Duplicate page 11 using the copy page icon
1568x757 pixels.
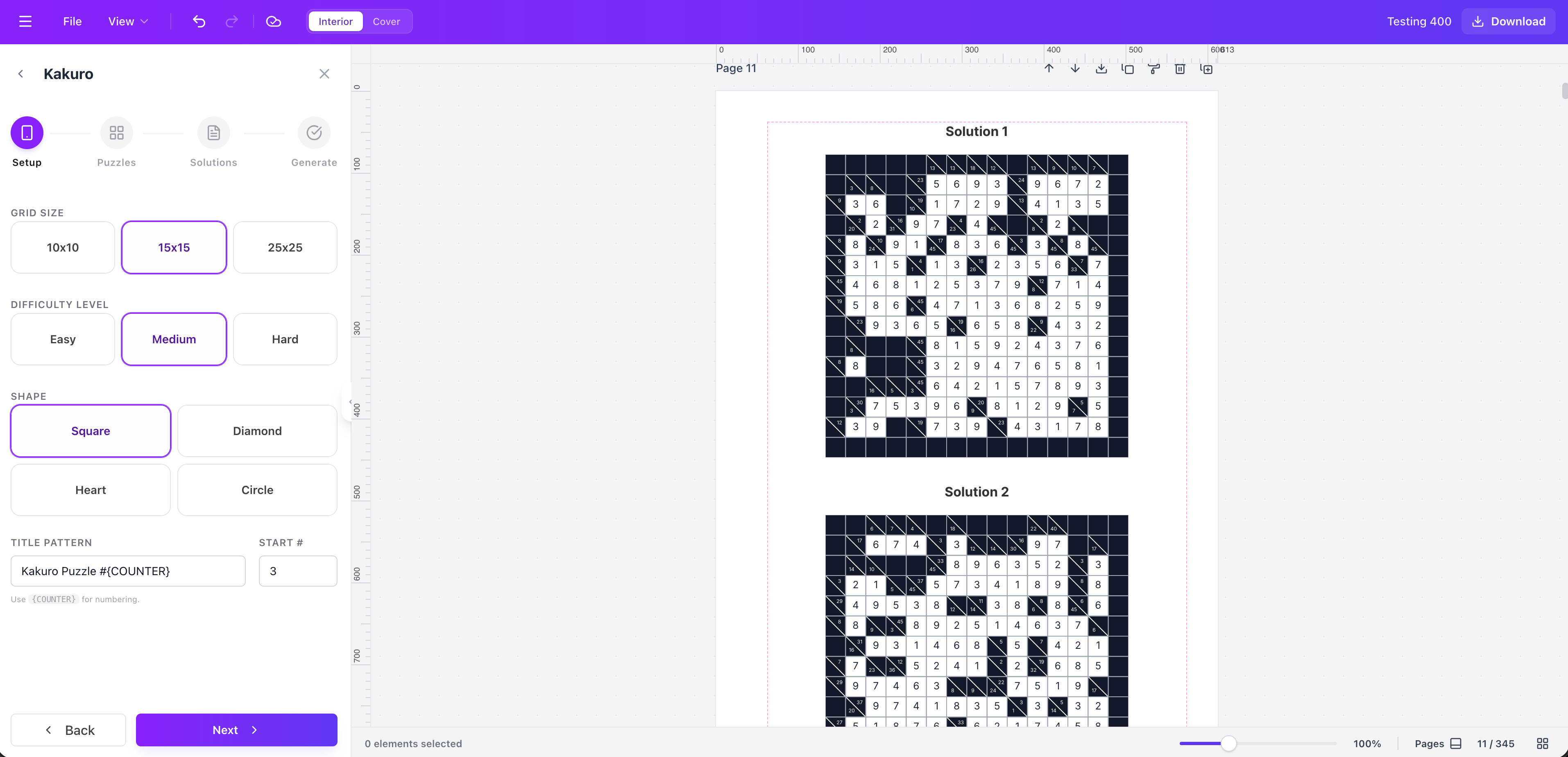[1128, 69]
